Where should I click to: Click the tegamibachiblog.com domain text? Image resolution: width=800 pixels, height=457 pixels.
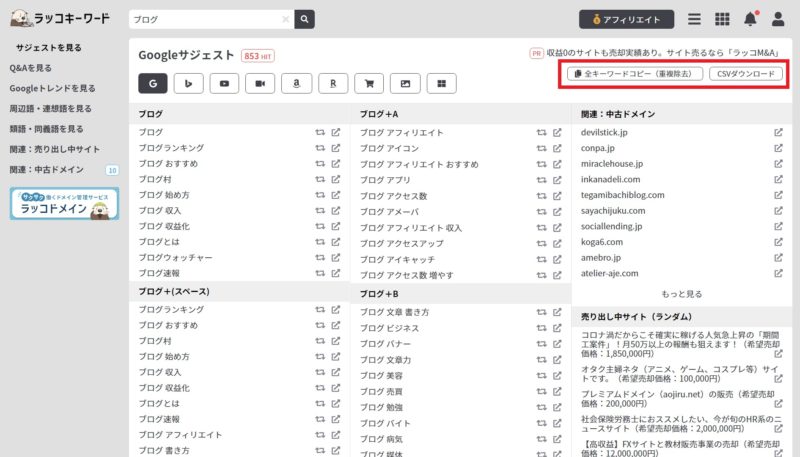pos(622,195)
